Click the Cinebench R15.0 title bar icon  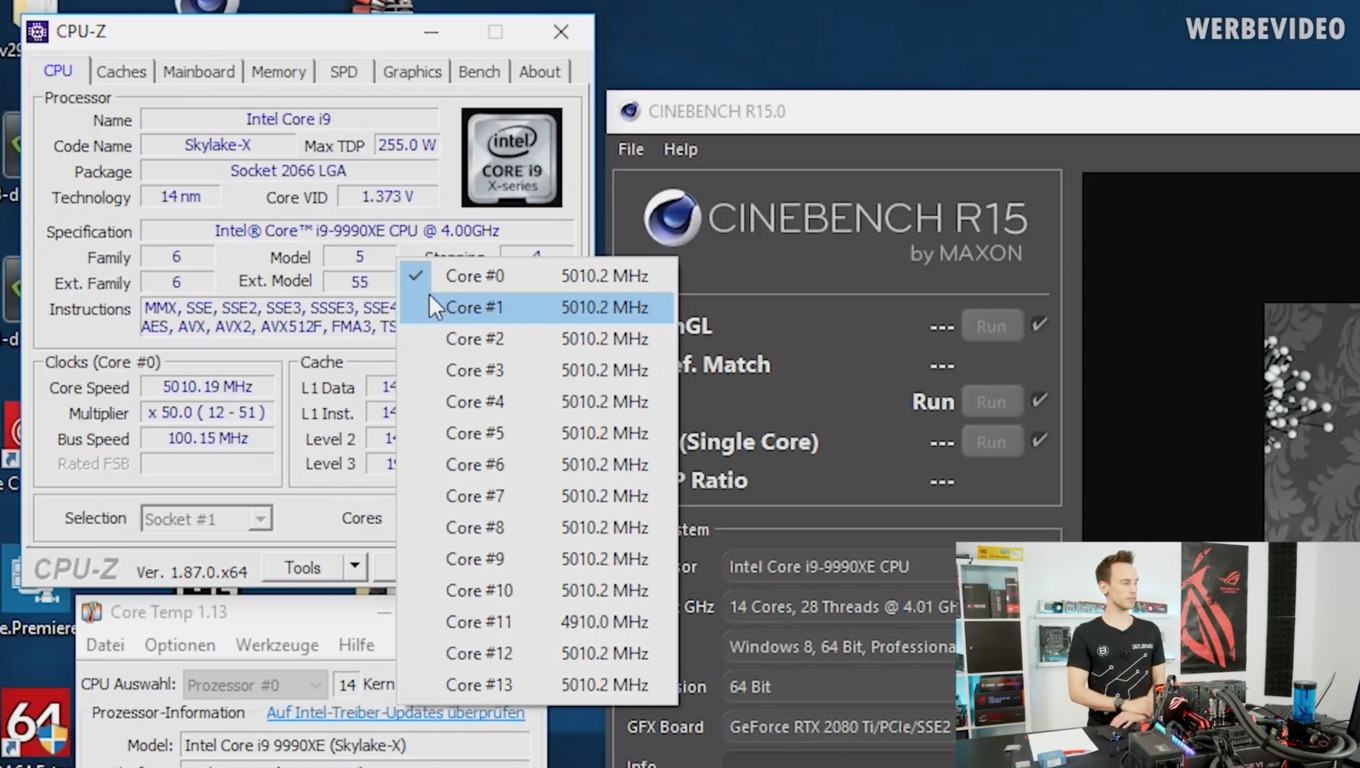point(629,111)
